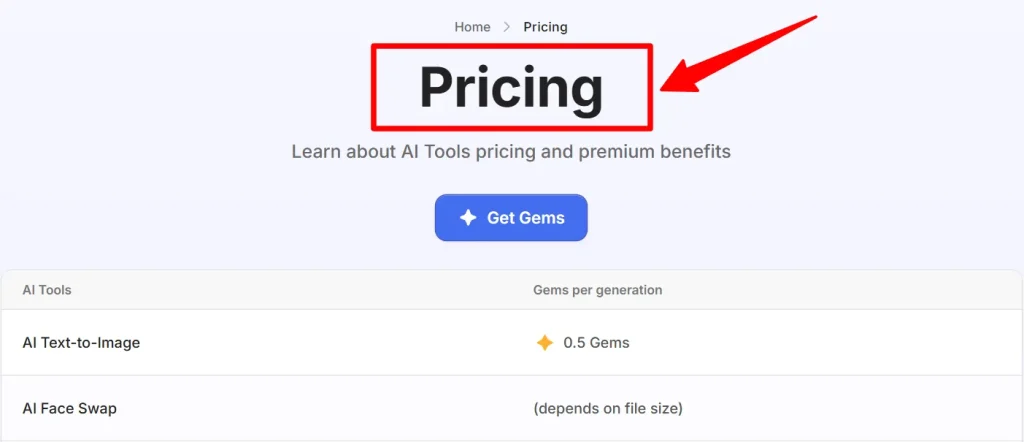This screenshot has height=442, width=1024.
Task: Click the white sparkle icon on Get Gems
Action: point(467,218)
